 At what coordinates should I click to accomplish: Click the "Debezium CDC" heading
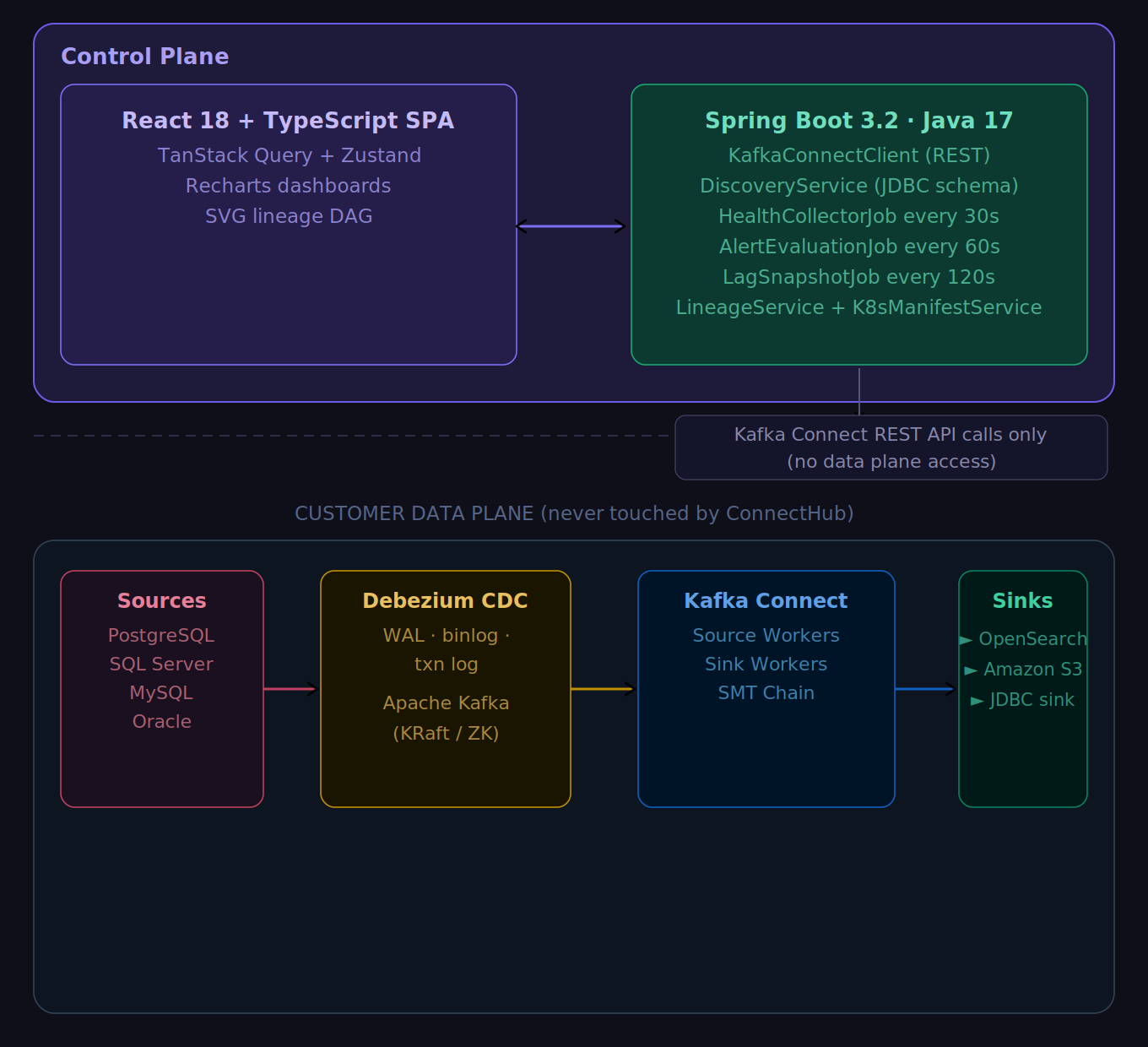point(446,601)
